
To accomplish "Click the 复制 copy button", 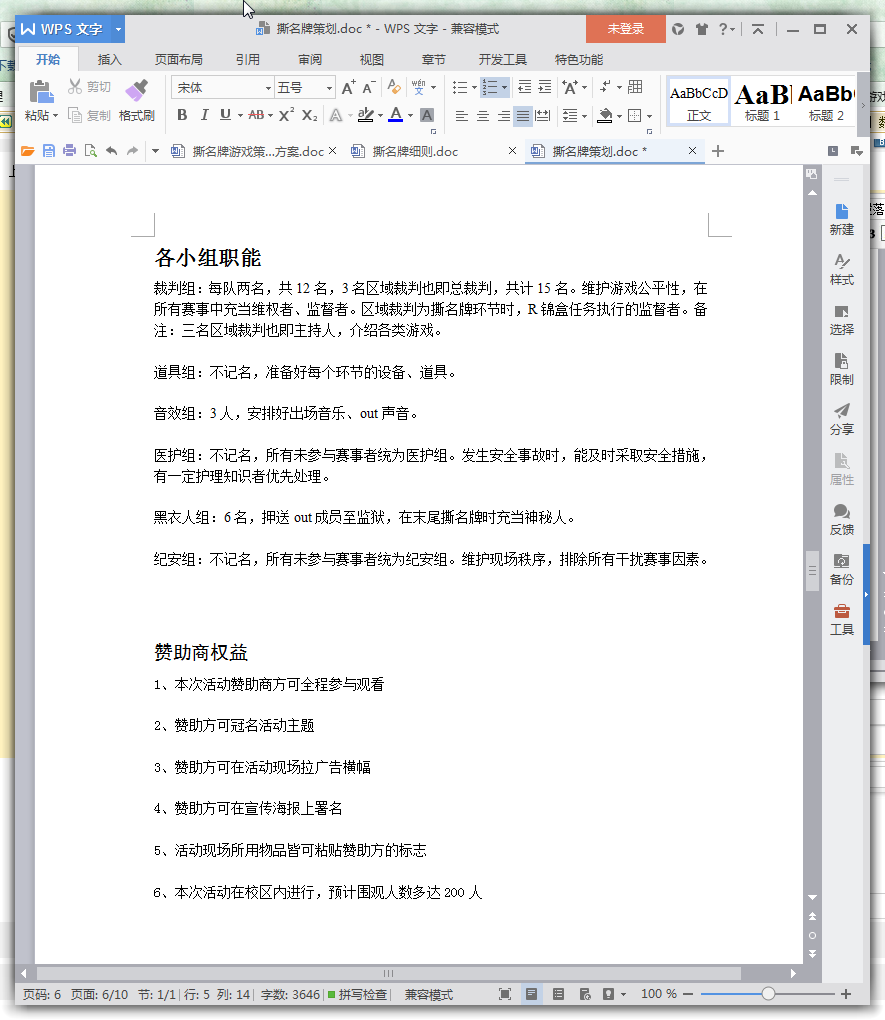I will point(90,116).
